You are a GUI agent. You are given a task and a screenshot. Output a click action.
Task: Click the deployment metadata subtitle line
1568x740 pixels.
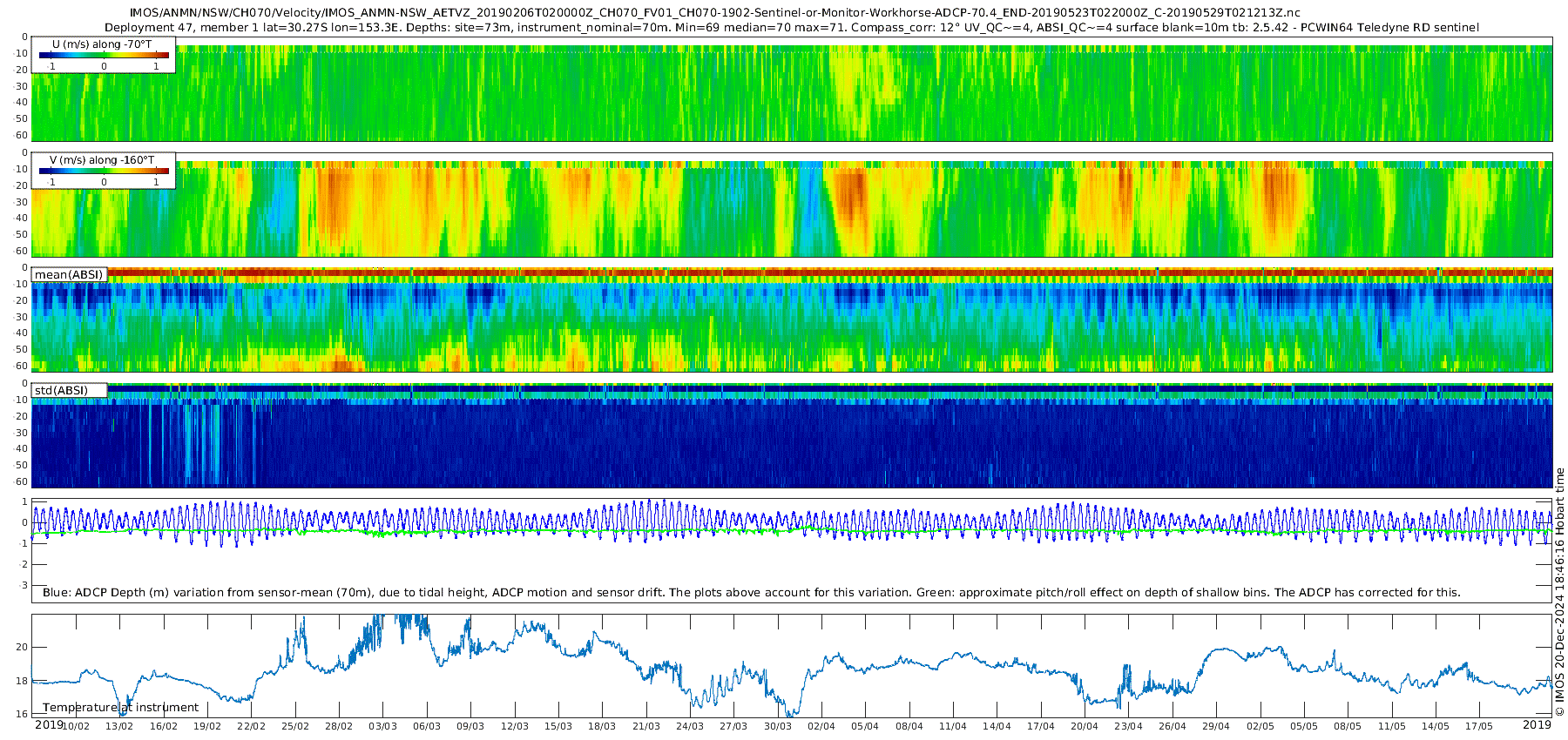pyautogui.click(x=791, y=27)
